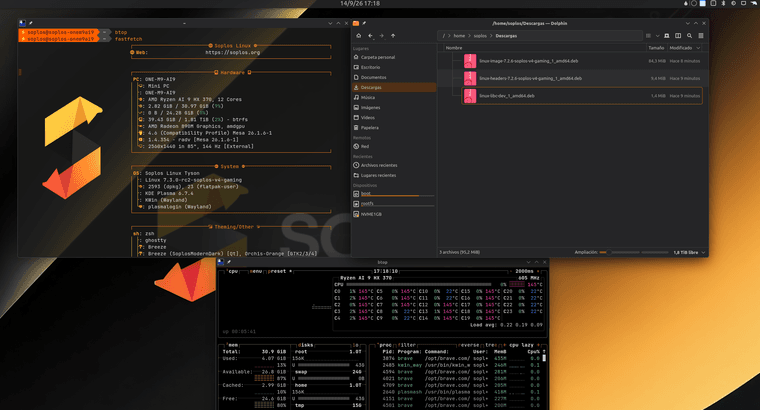Open Bluetooth icon in system tray
This screenshot has width=760, height=410.
tap(723, 3)
